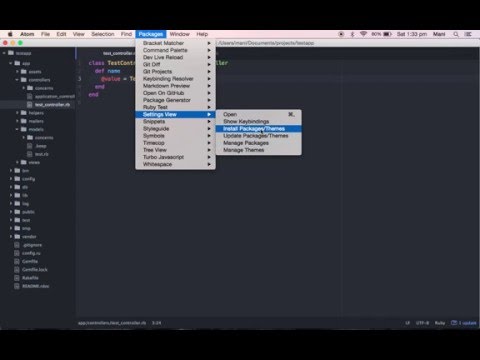
Task: Open the File menu
Action: click(x=45, y=34)
